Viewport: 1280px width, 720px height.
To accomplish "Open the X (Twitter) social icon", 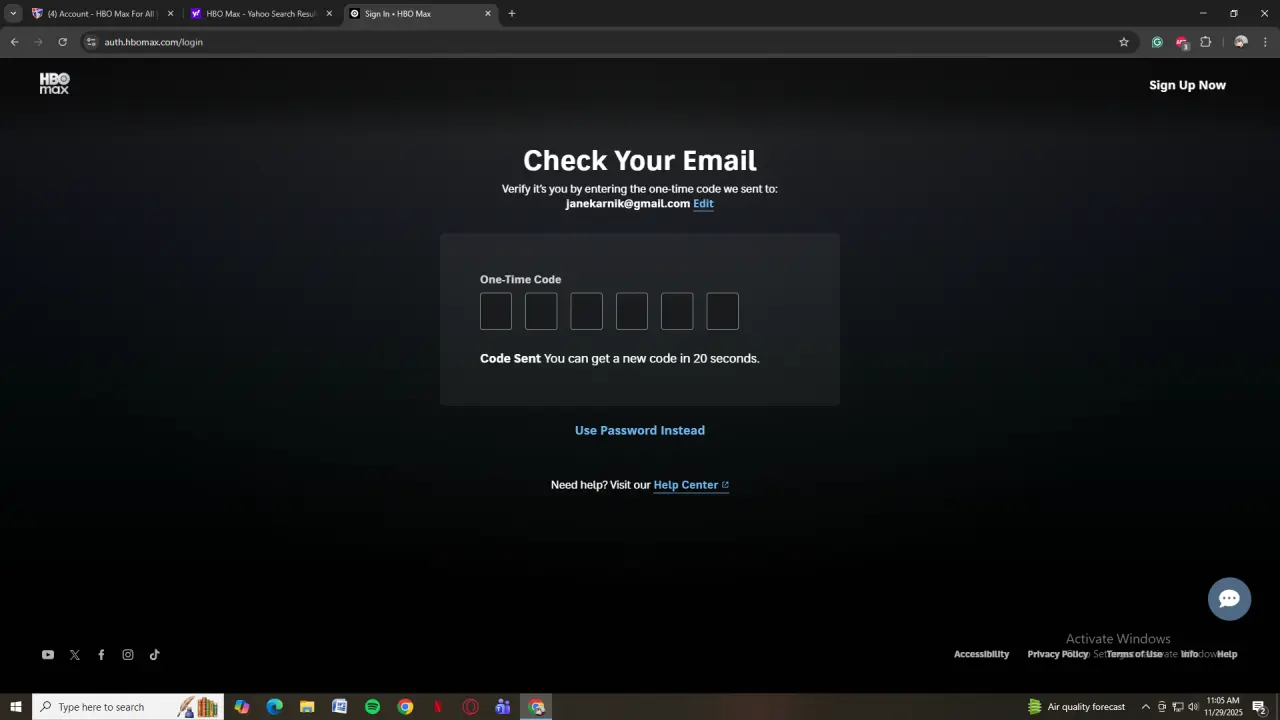I will tap(74, 655).
